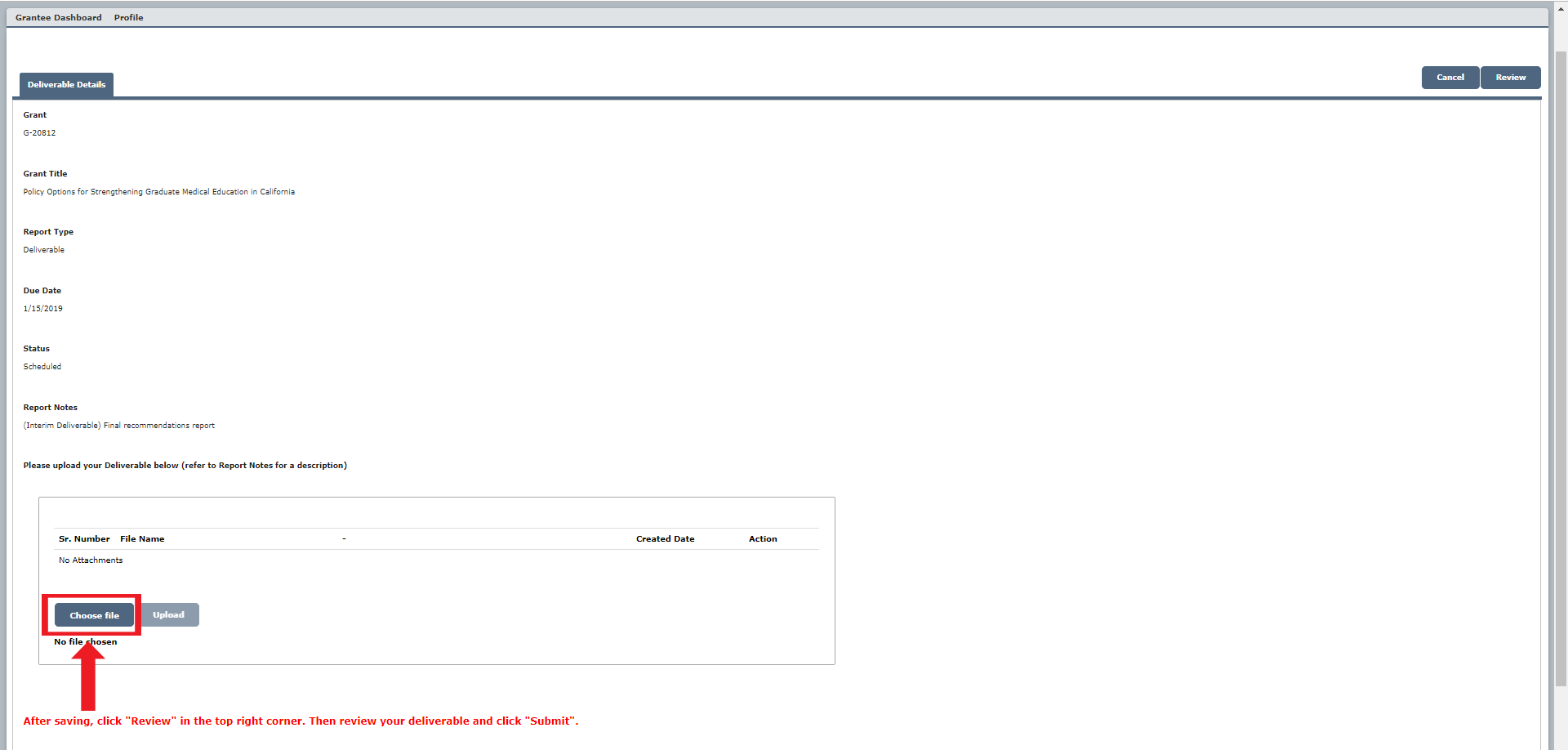Click the Created Date column header
Screen dimensions: 1568x750
click(x=665, y=539)
